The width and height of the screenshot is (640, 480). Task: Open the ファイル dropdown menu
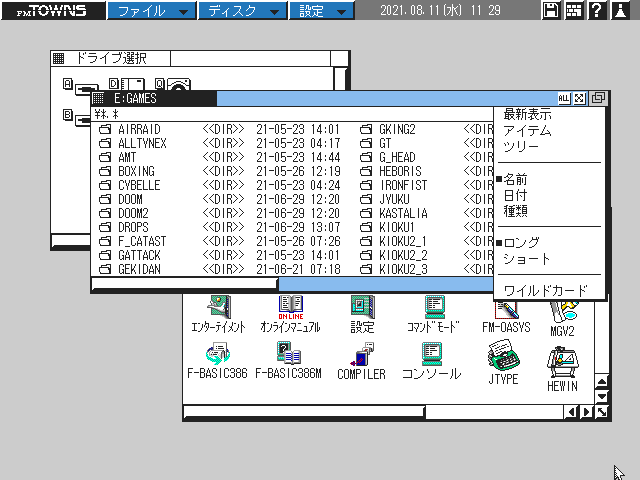pyautogui.click(x=151, y=11)
